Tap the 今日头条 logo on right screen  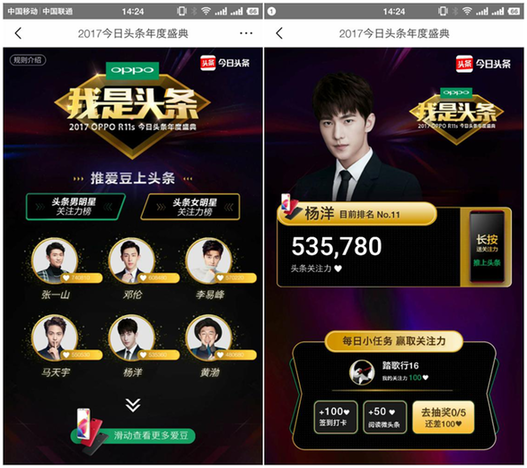[x=483, y=64]
